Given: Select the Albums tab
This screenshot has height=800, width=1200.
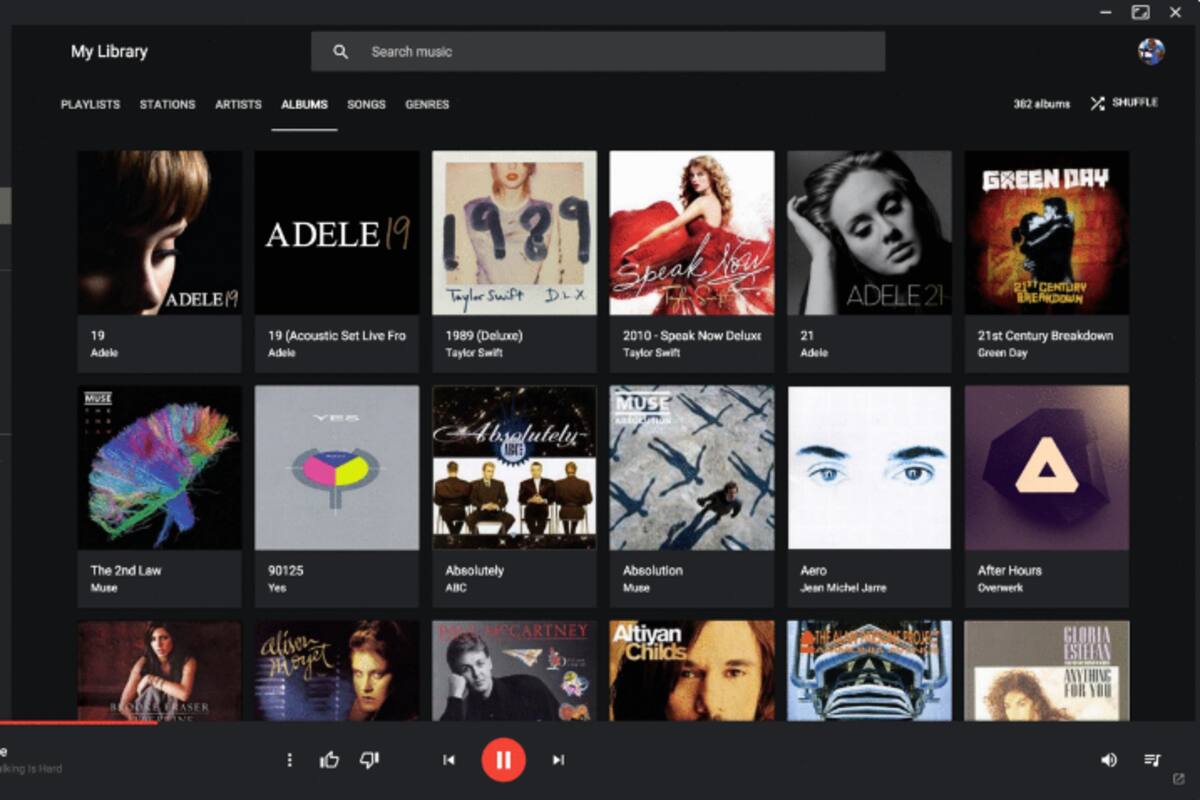Looking at the screenshot, I should (x=304, y=104).
